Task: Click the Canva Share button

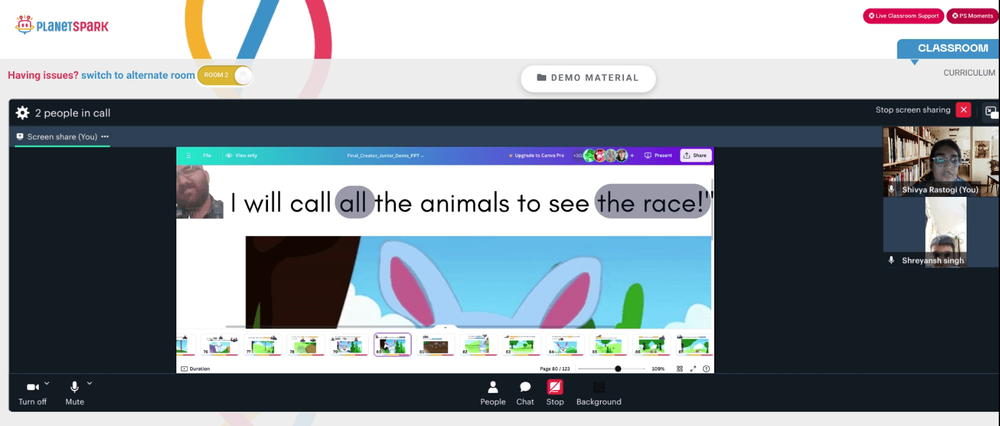Action: tap(695, 155)
